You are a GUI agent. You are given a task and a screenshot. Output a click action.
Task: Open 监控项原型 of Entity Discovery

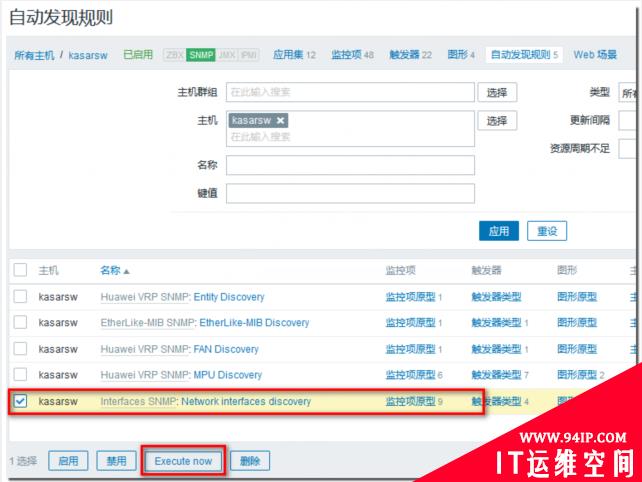[411, 297]
